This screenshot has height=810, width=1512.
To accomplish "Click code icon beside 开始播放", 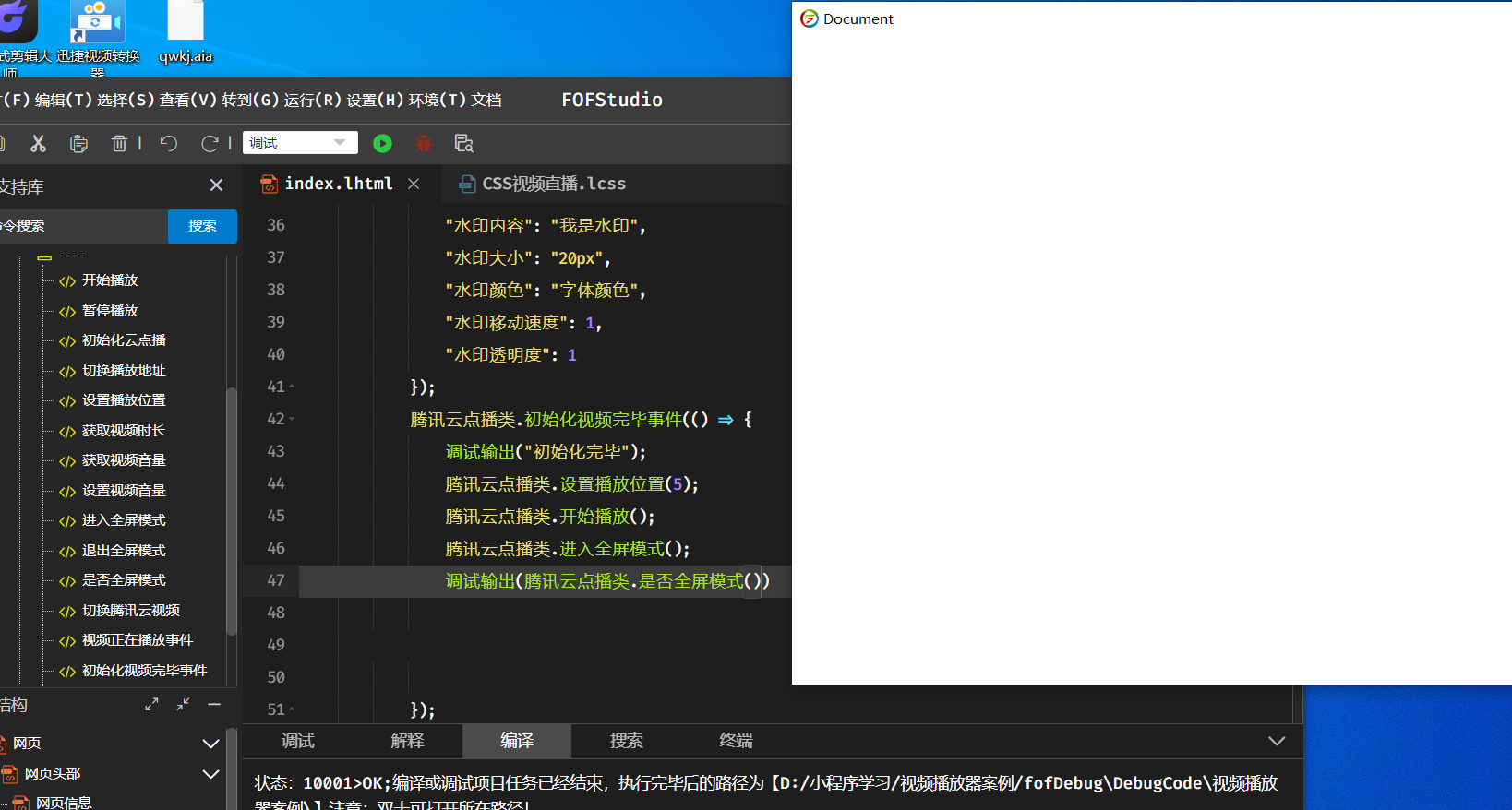I will coord(67,281).
